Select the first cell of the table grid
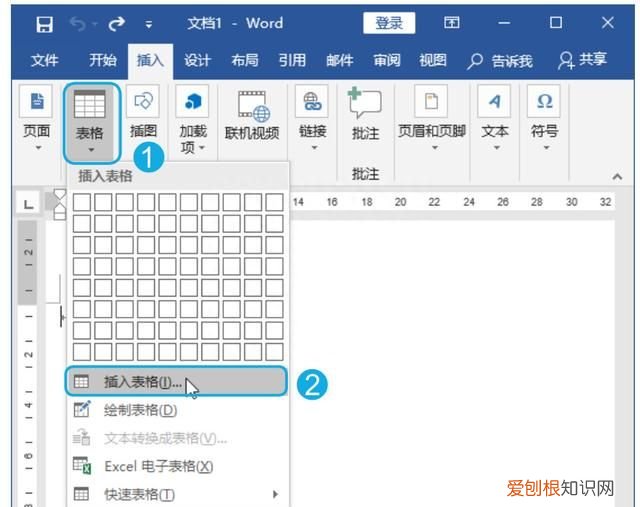 pos(82,202)
